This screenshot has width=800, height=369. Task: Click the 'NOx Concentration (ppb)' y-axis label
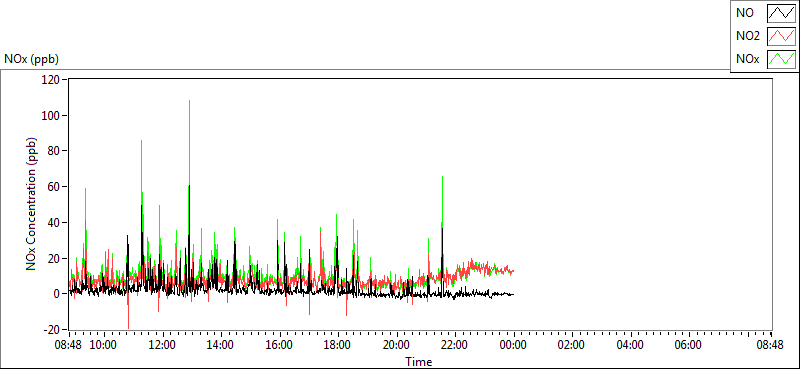coord(31,203)
